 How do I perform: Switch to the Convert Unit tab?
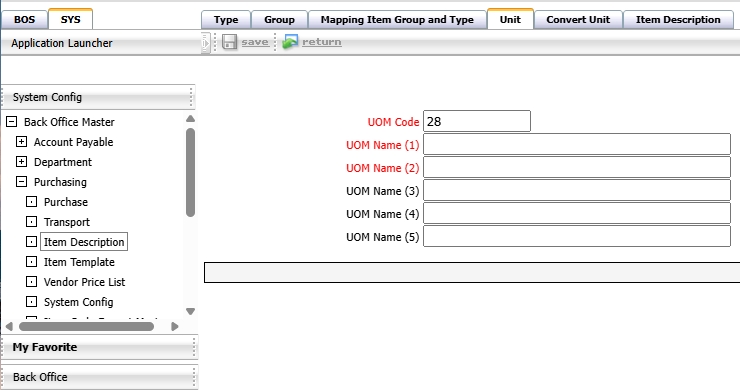(578, 20)
